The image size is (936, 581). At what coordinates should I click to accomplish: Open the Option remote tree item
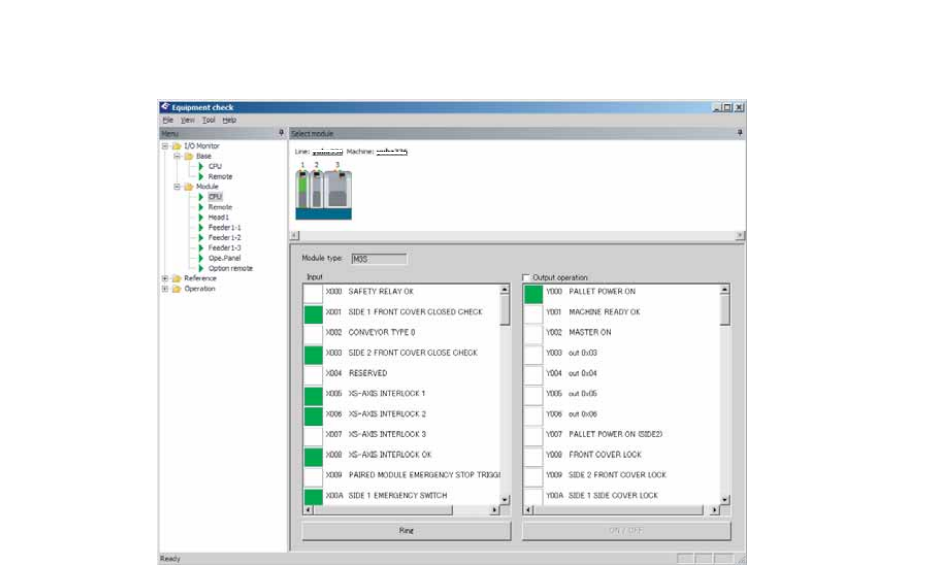(x=230, y=268)
